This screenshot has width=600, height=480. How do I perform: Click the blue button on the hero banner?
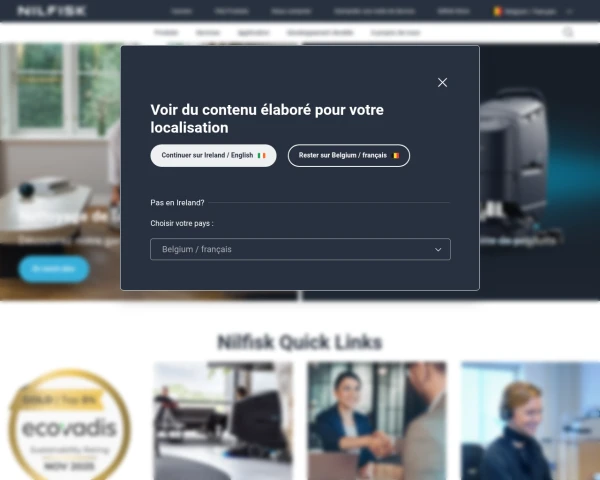click(54, 269)
